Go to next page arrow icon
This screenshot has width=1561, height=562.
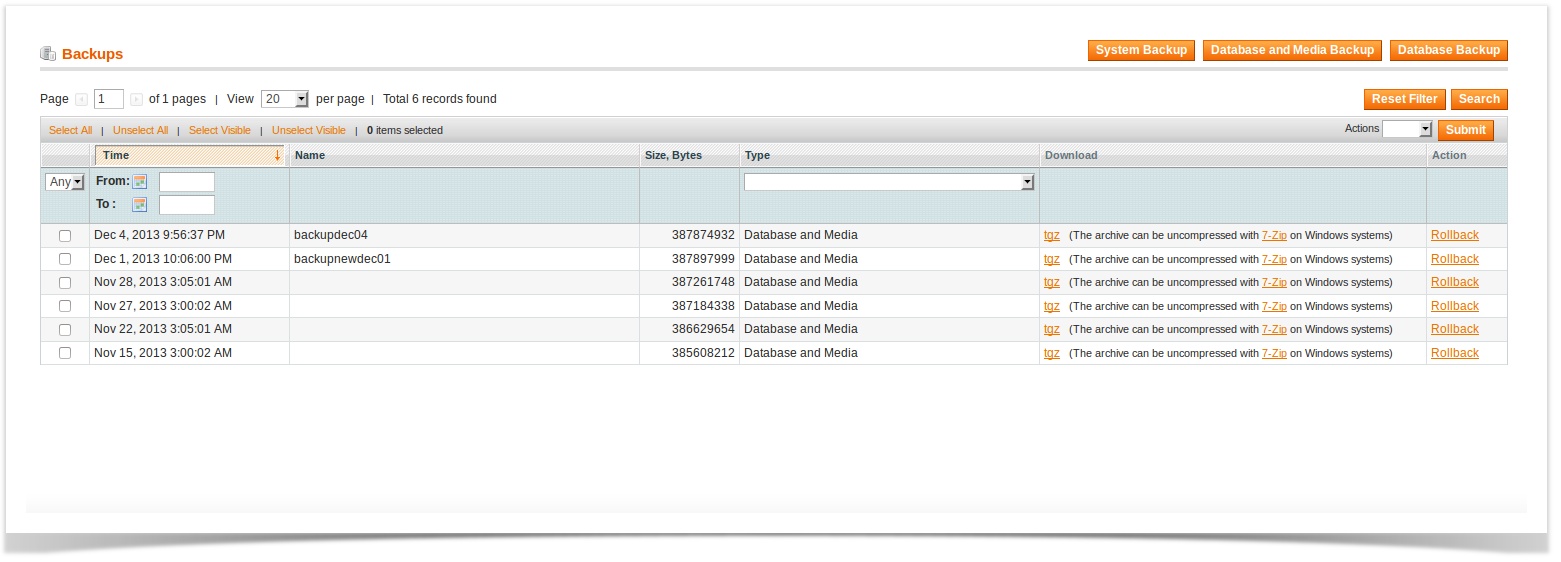pyautogui.click(x=137, y=100)
